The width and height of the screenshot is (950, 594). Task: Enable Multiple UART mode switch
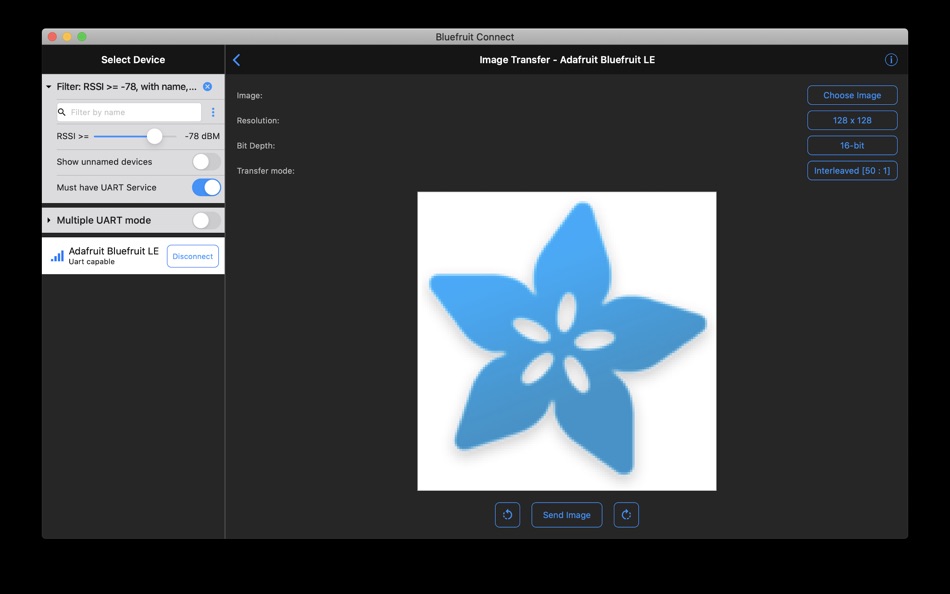[x=206, y=220]
